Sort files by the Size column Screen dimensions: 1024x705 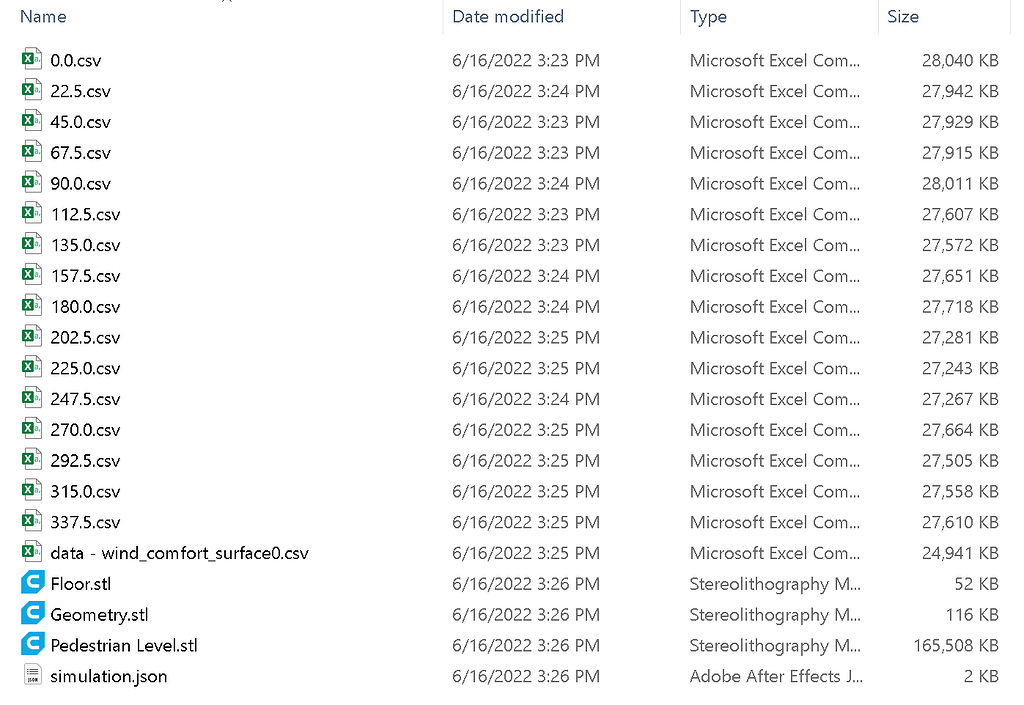coord(901,17)
